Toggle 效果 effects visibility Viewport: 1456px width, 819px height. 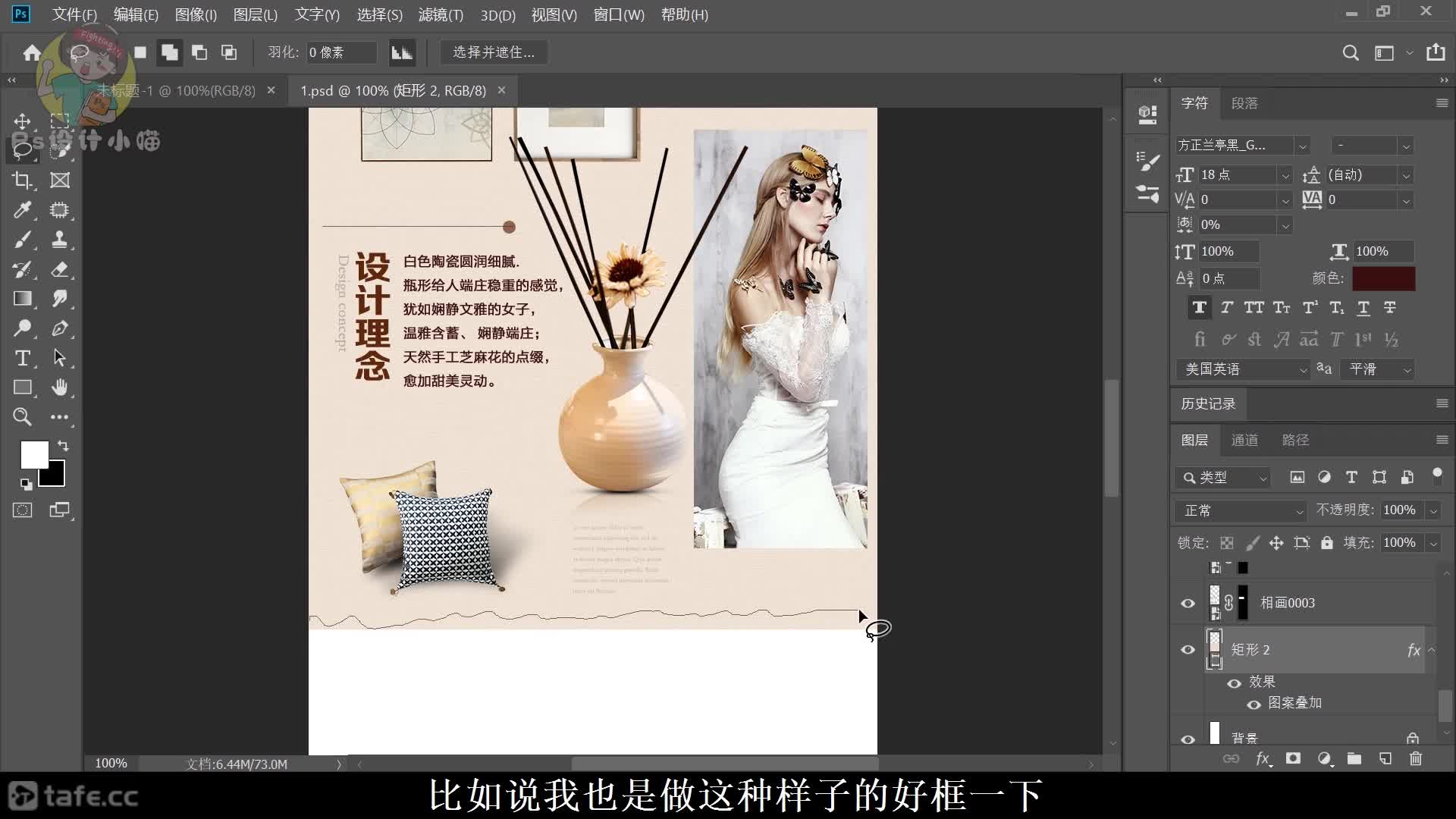[x=1235, y=683]
